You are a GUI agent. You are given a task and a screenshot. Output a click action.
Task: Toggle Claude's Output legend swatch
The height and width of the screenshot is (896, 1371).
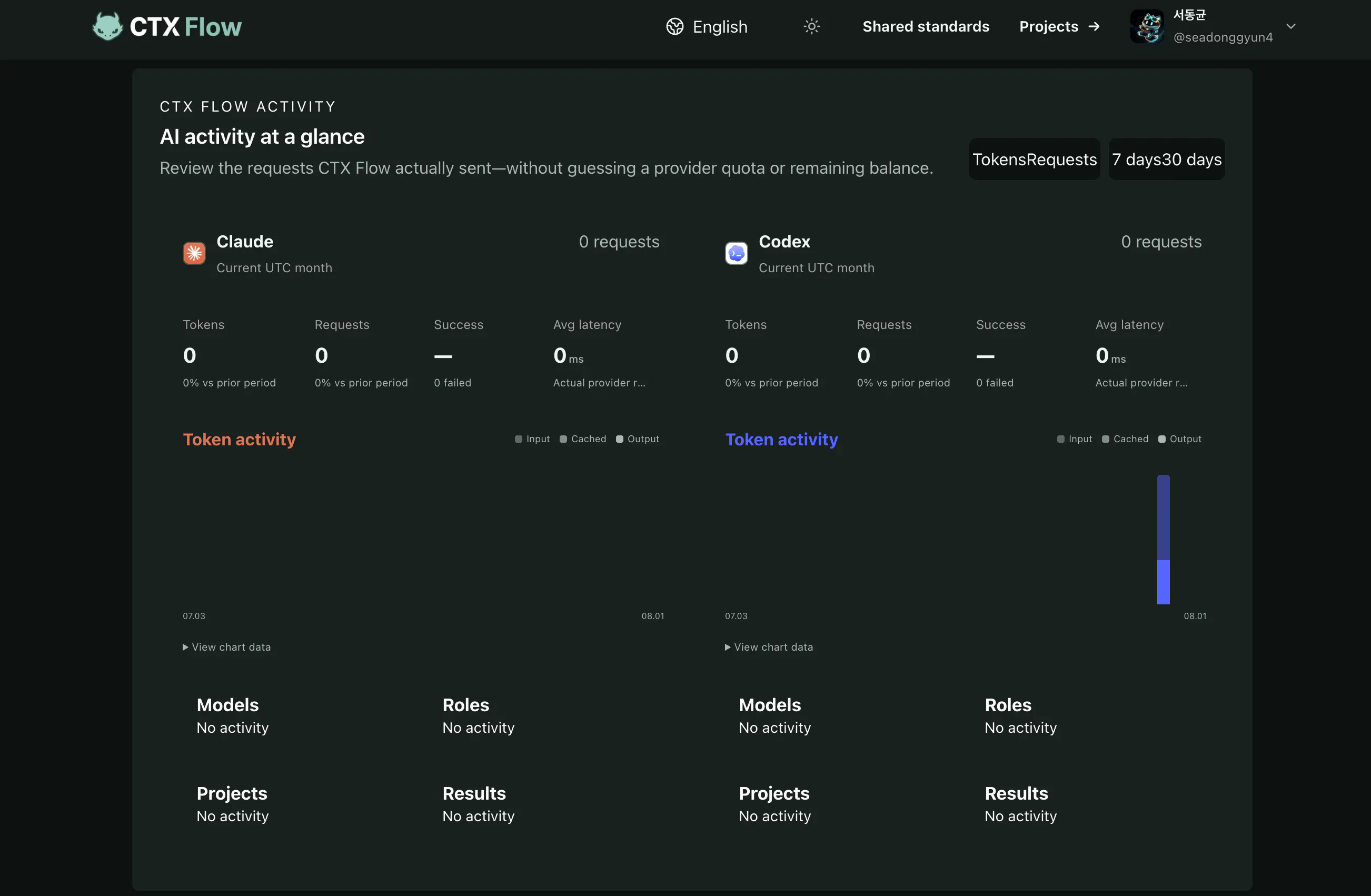tap(620, 440)
